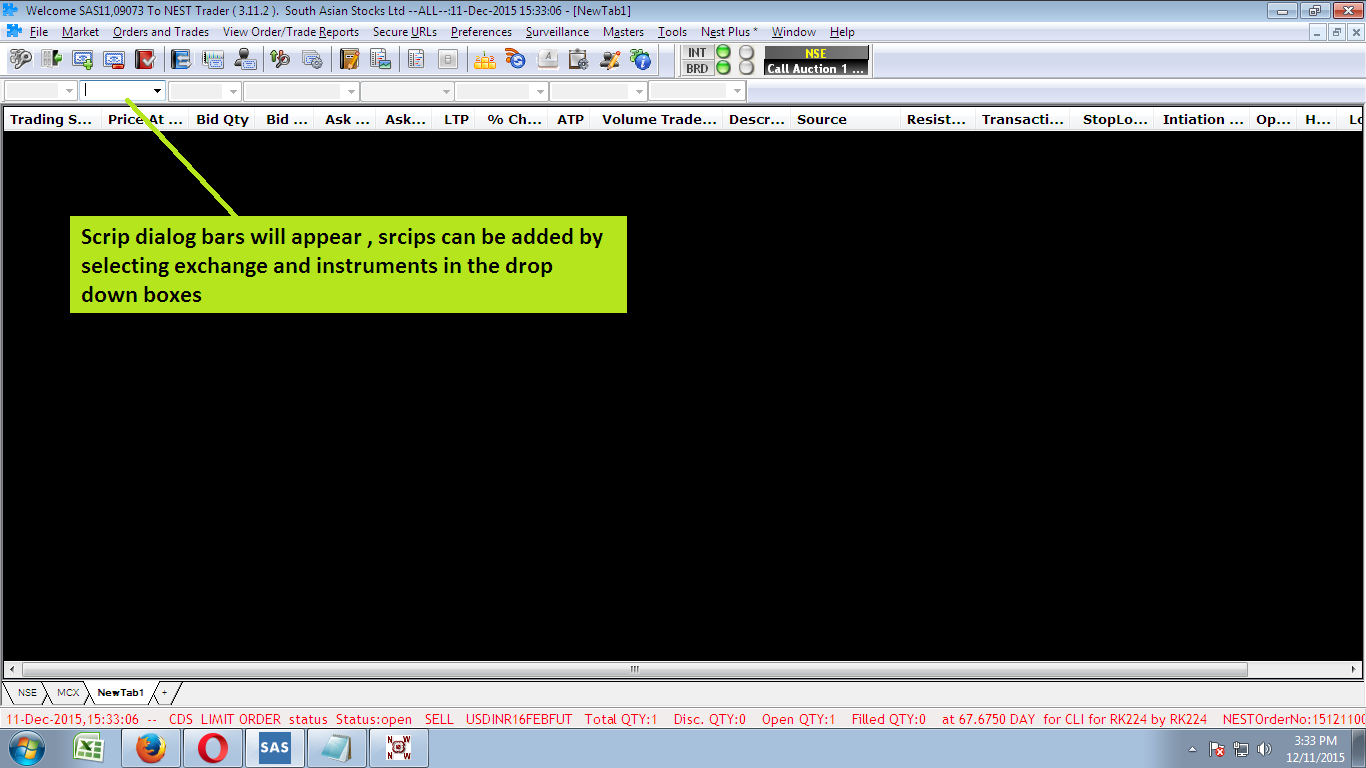Open the seventh dropdown in the scrip bar

click(638, 91)
